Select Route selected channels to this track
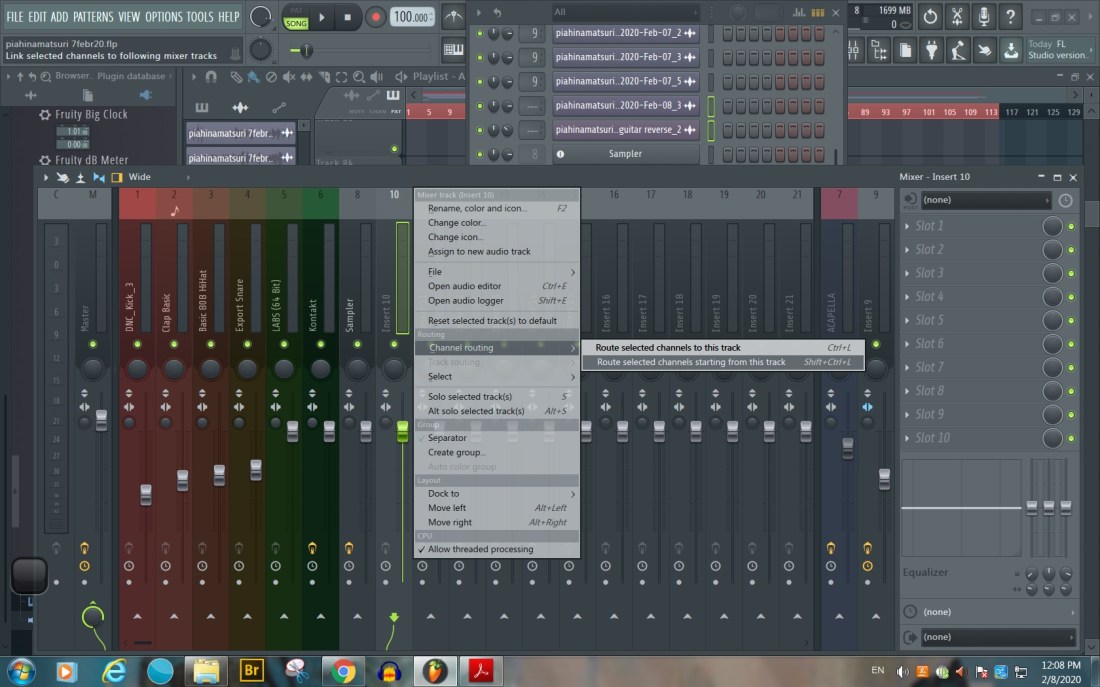This screenshot has width=1100, height=687. click(x=668, y=348)
